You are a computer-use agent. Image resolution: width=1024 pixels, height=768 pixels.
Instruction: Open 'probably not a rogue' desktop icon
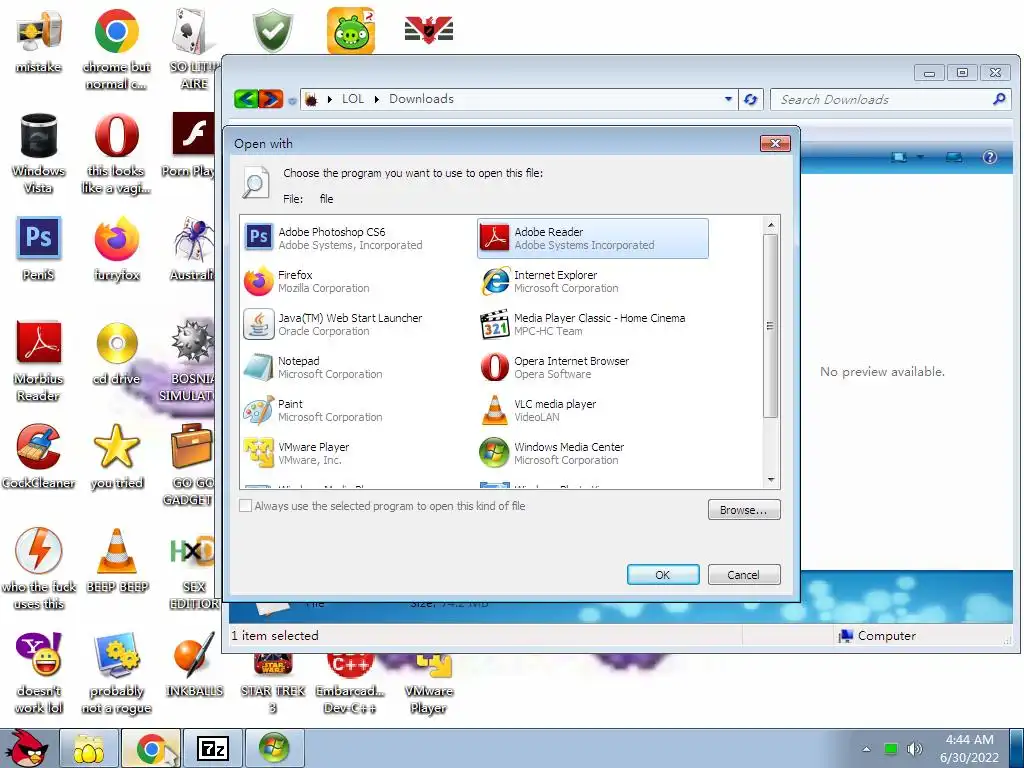116,673
